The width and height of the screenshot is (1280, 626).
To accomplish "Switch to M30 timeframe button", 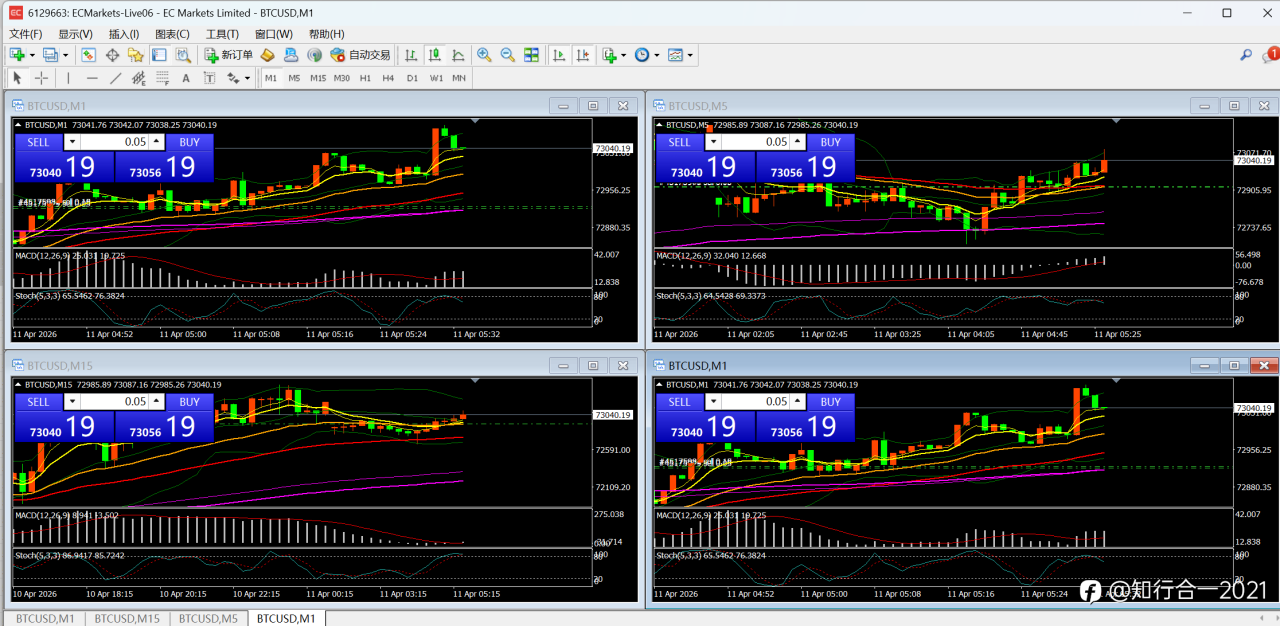I will (342, 78).
